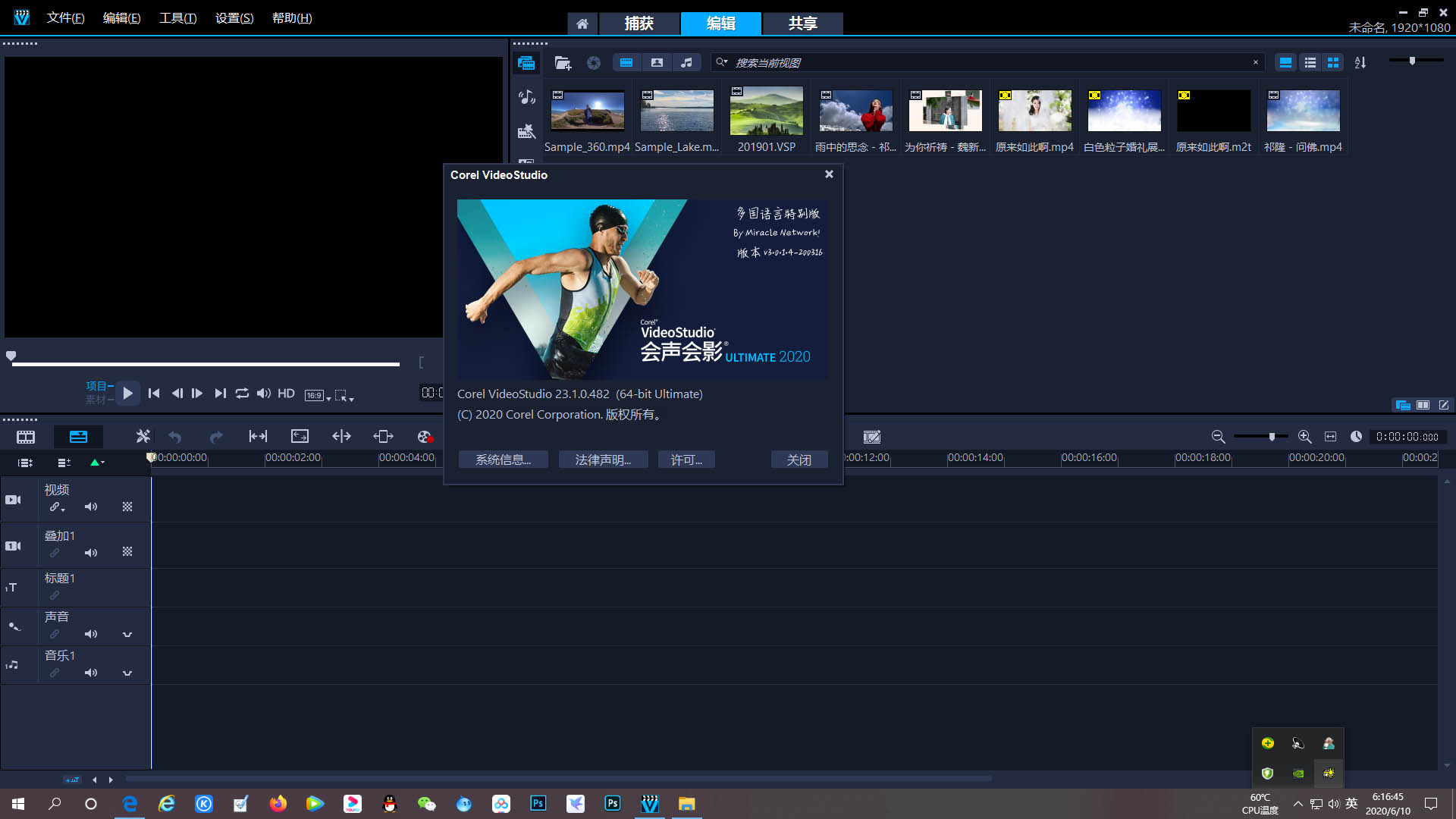Open preview volume control

point(263,393)
